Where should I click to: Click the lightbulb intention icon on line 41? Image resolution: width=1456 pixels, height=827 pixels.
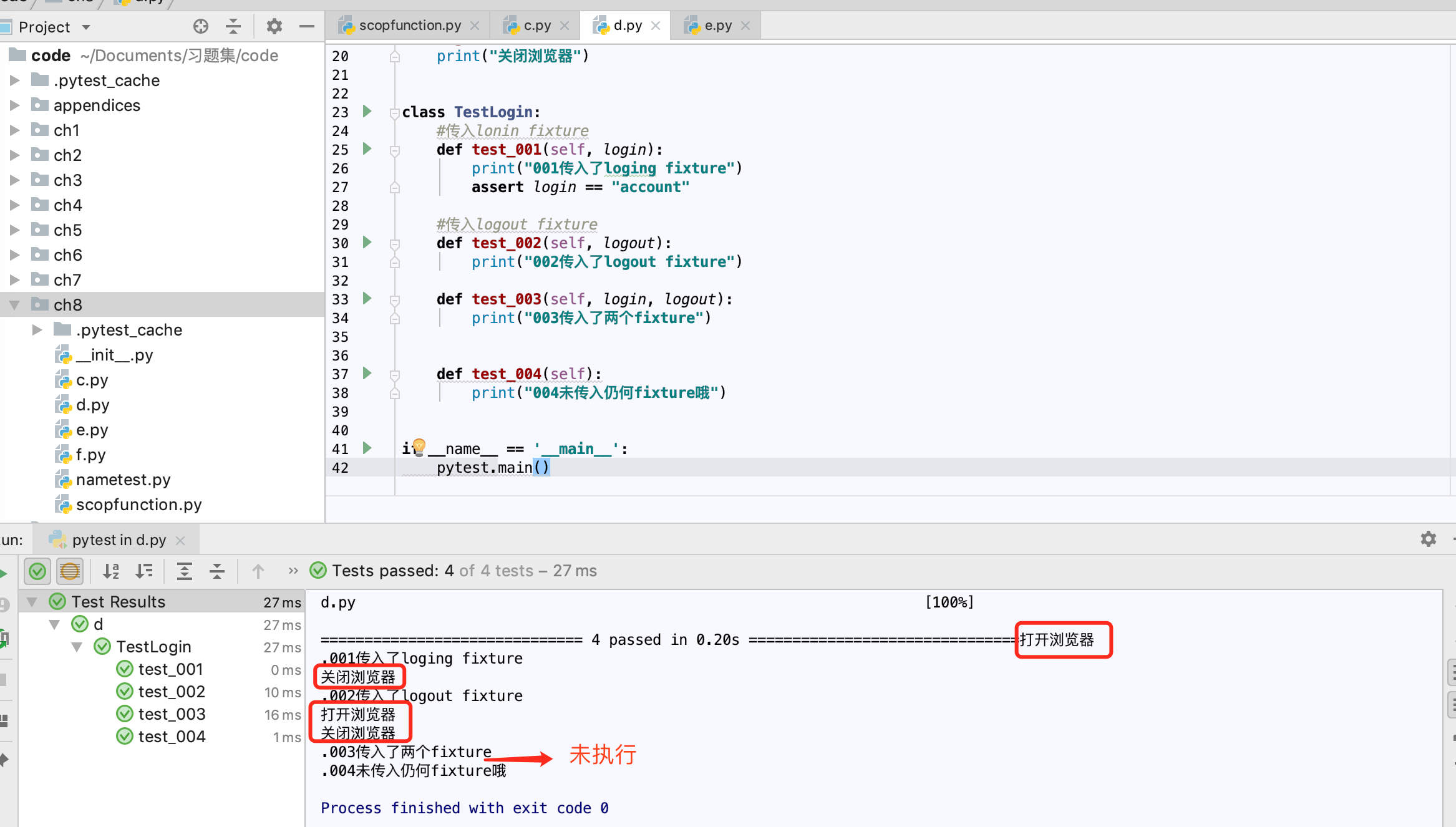click(419, 445)
